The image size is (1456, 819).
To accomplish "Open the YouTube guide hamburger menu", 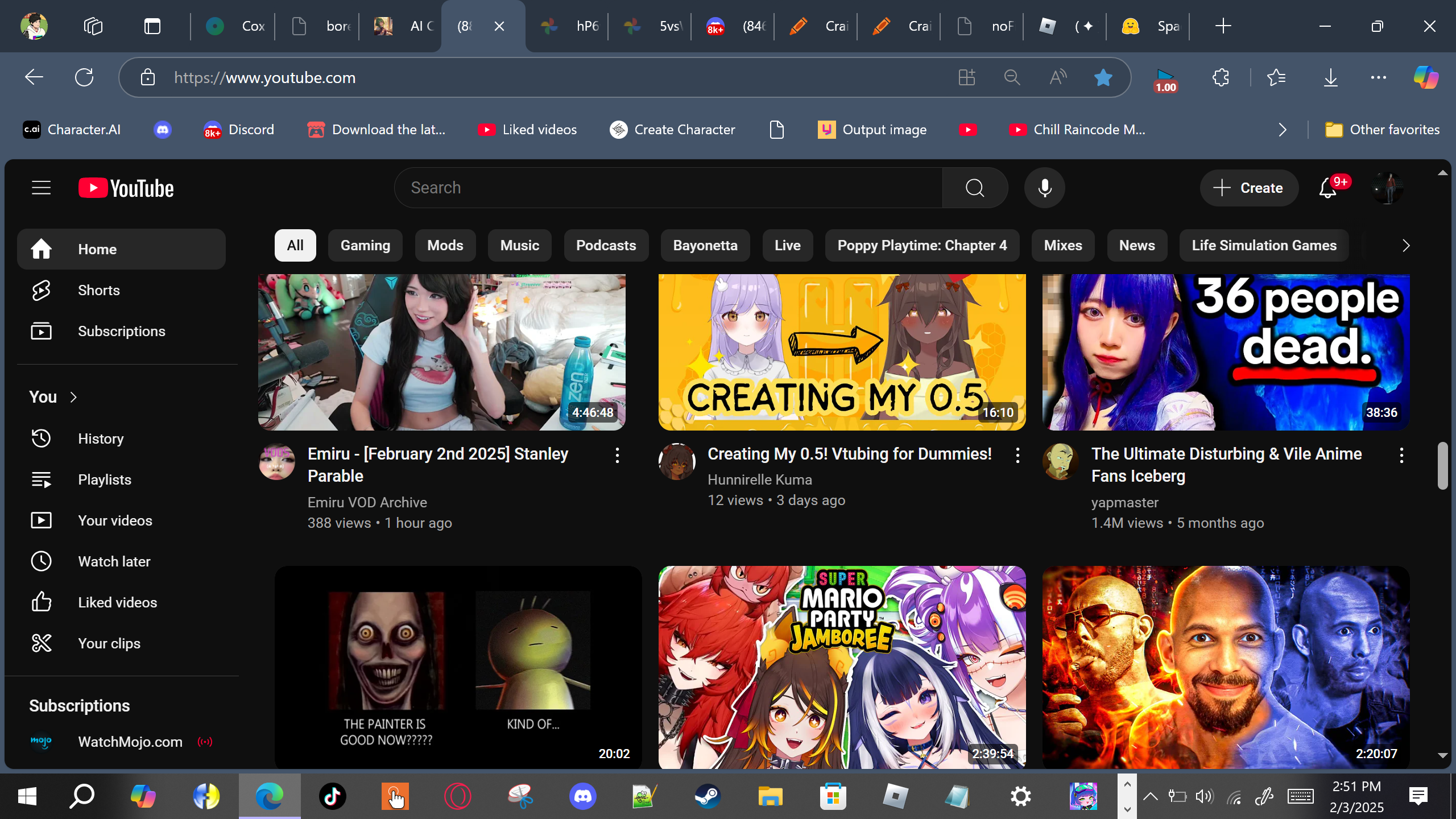I will click(x=41, y=188).
